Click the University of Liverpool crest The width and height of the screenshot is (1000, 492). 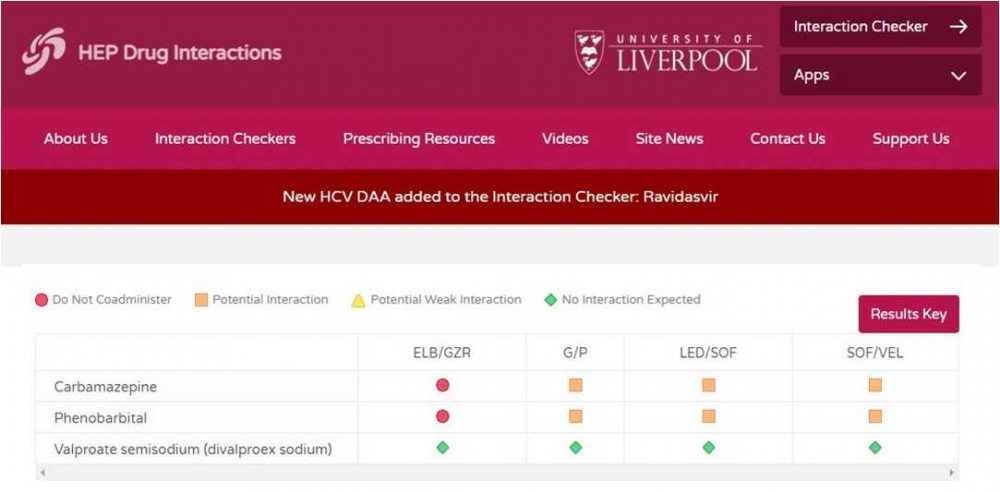tap(589, 52)
